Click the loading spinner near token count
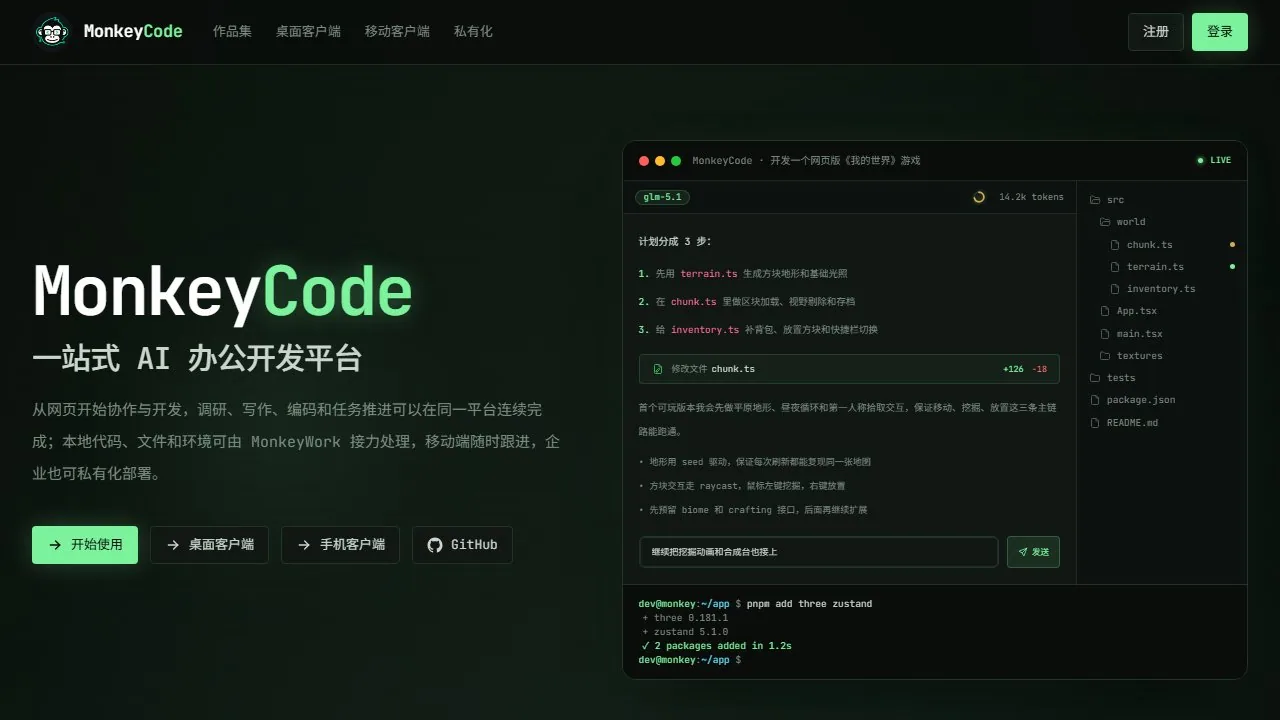The width and height of the screenshot is (1280, 720). pos(979,197)
